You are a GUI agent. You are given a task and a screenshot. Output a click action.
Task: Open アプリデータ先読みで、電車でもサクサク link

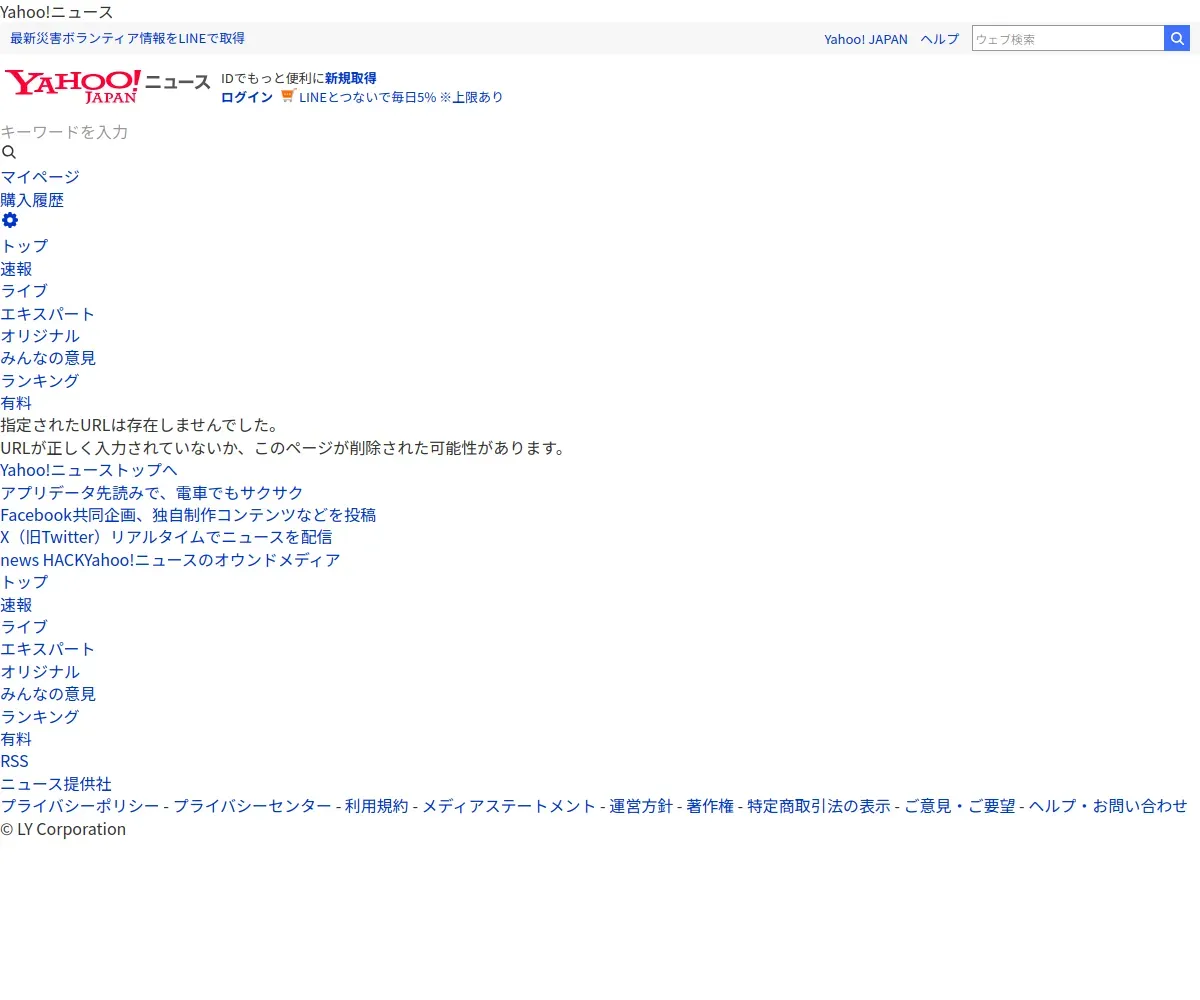click(x=152, y=493)
